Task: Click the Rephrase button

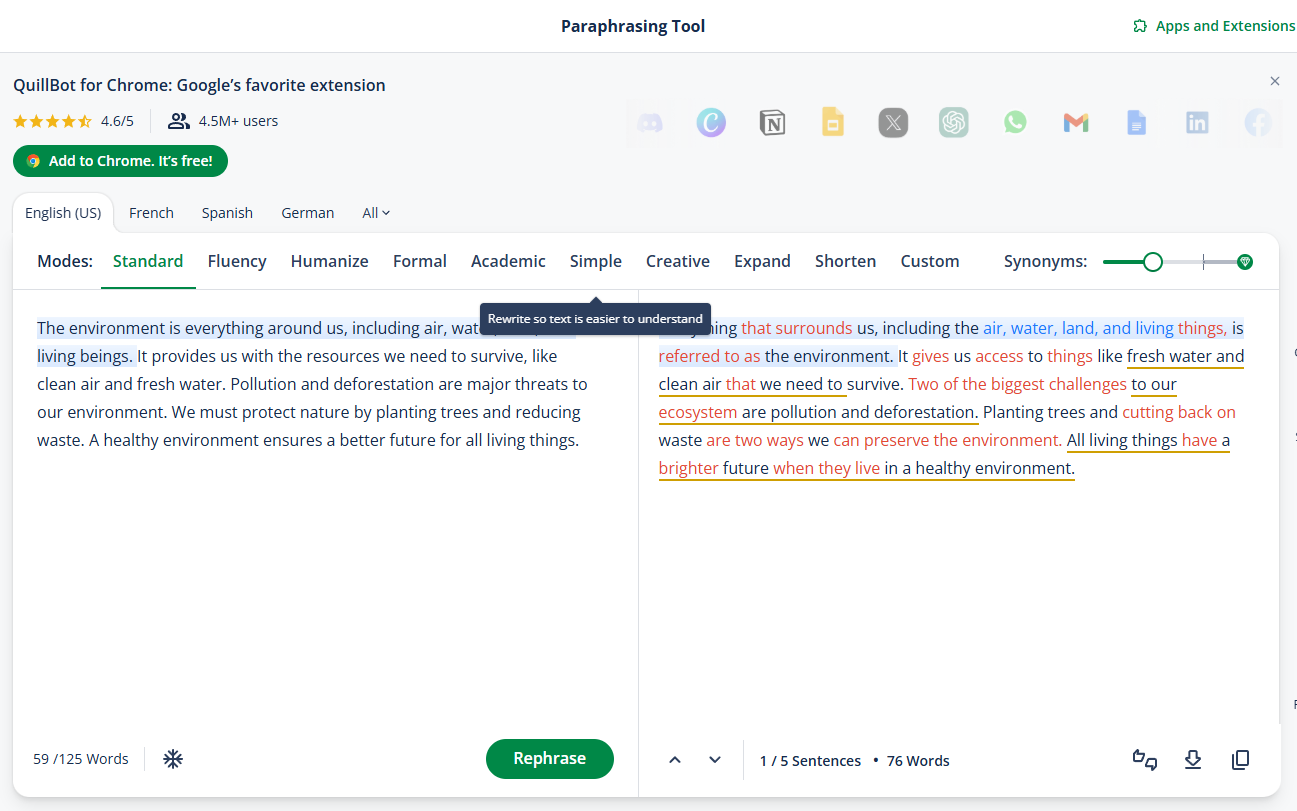Action: (550, 758)
